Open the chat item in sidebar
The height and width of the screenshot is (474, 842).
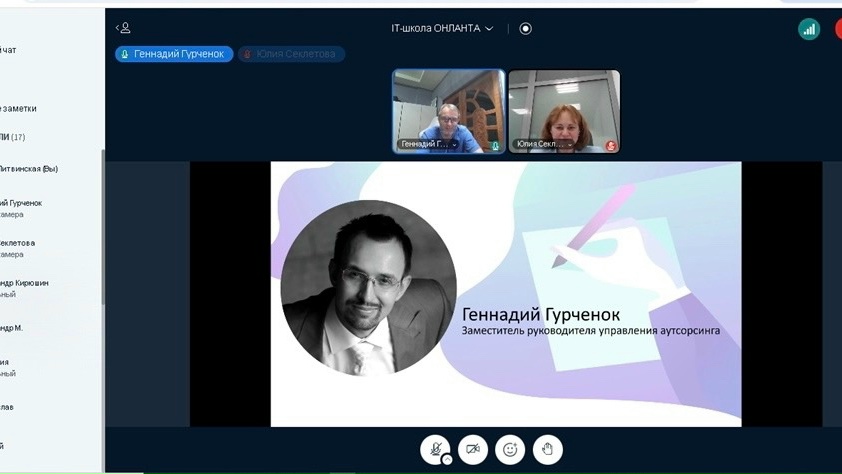(x=10, y=50)
